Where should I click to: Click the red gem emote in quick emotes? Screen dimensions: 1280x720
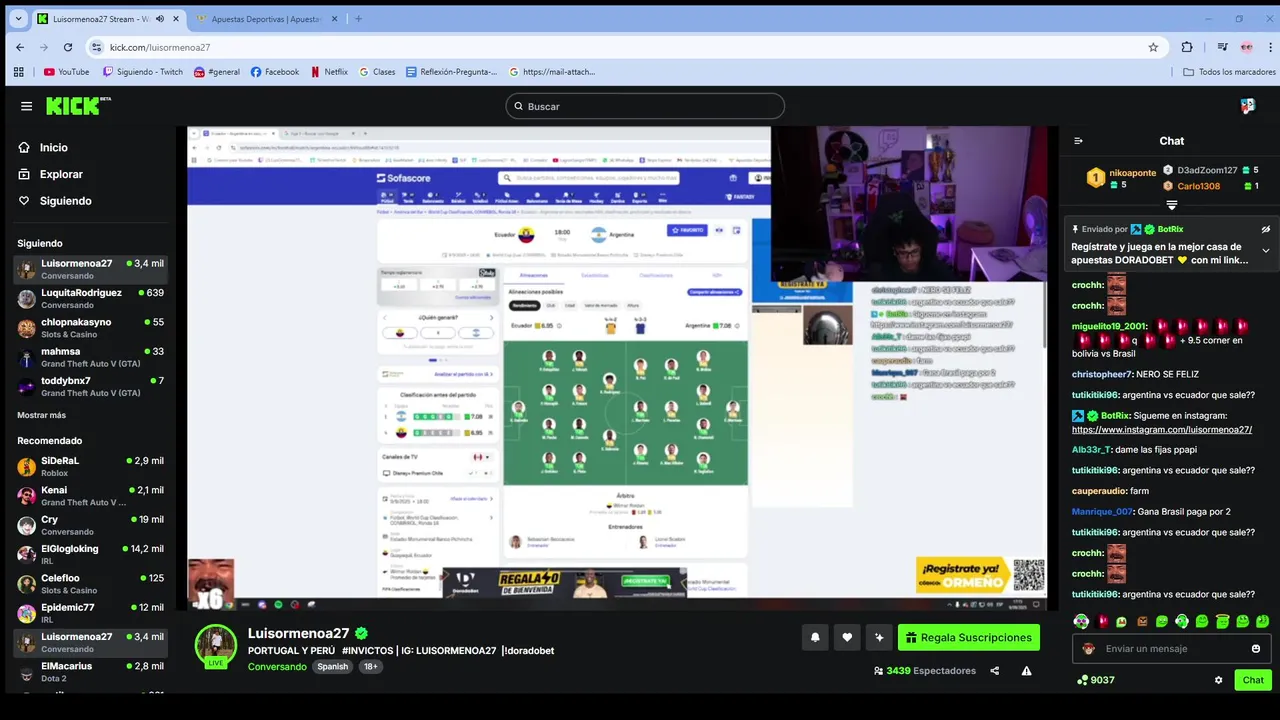tap(1103, 621)
